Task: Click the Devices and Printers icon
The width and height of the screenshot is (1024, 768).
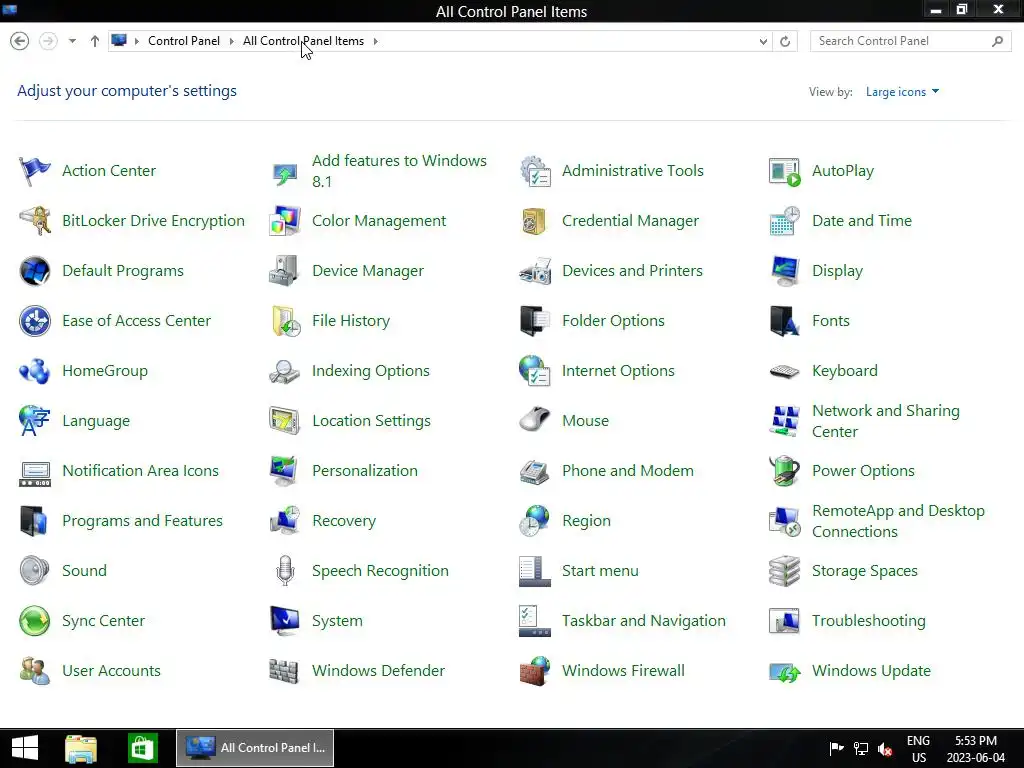Action: coord(535,271)
